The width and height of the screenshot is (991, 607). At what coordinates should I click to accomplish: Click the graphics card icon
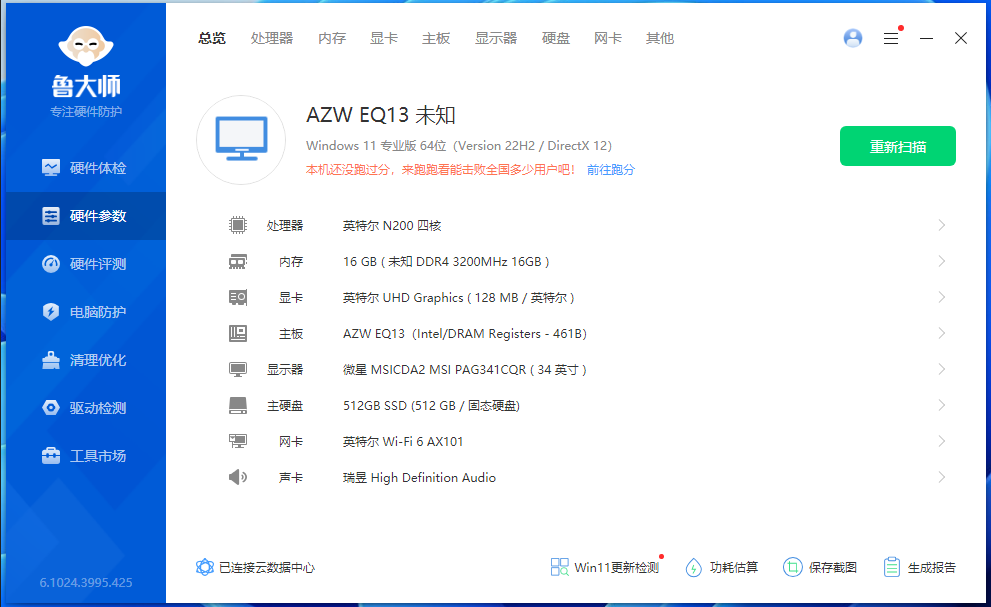pyautogui.click(x=238, y=297)
